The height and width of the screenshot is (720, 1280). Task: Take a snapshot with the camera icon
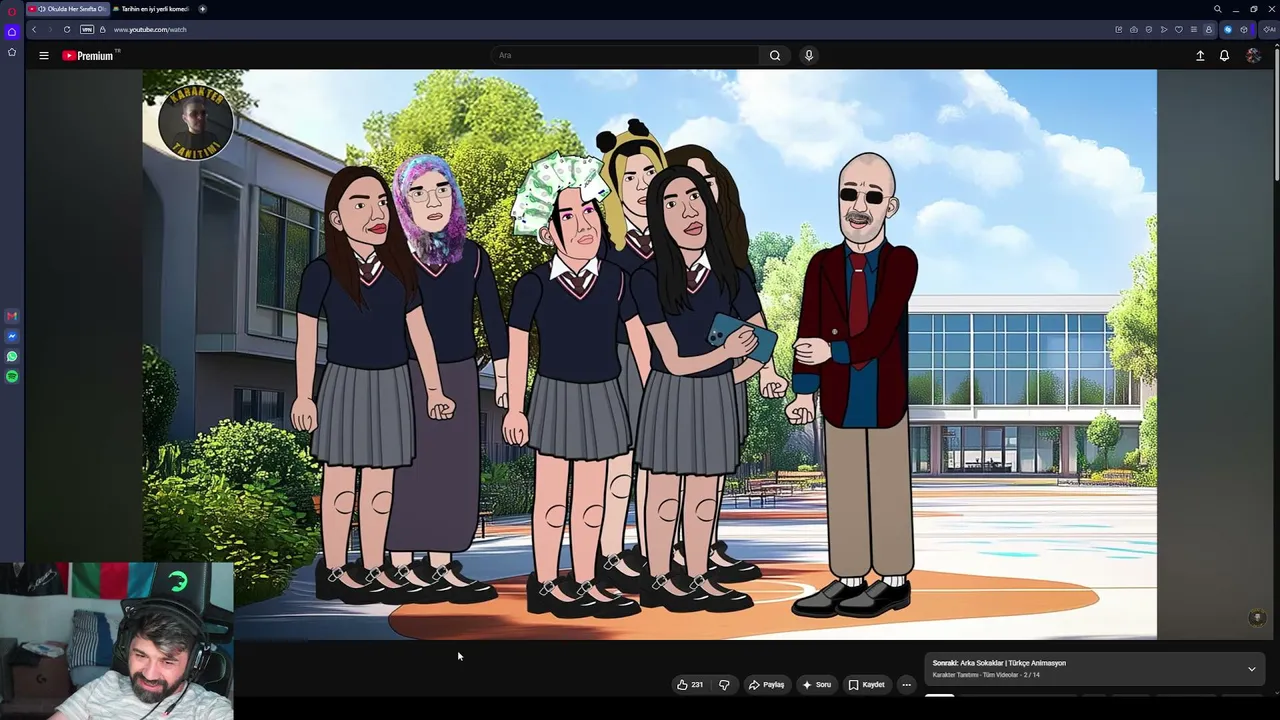(x=1133, y=30)
